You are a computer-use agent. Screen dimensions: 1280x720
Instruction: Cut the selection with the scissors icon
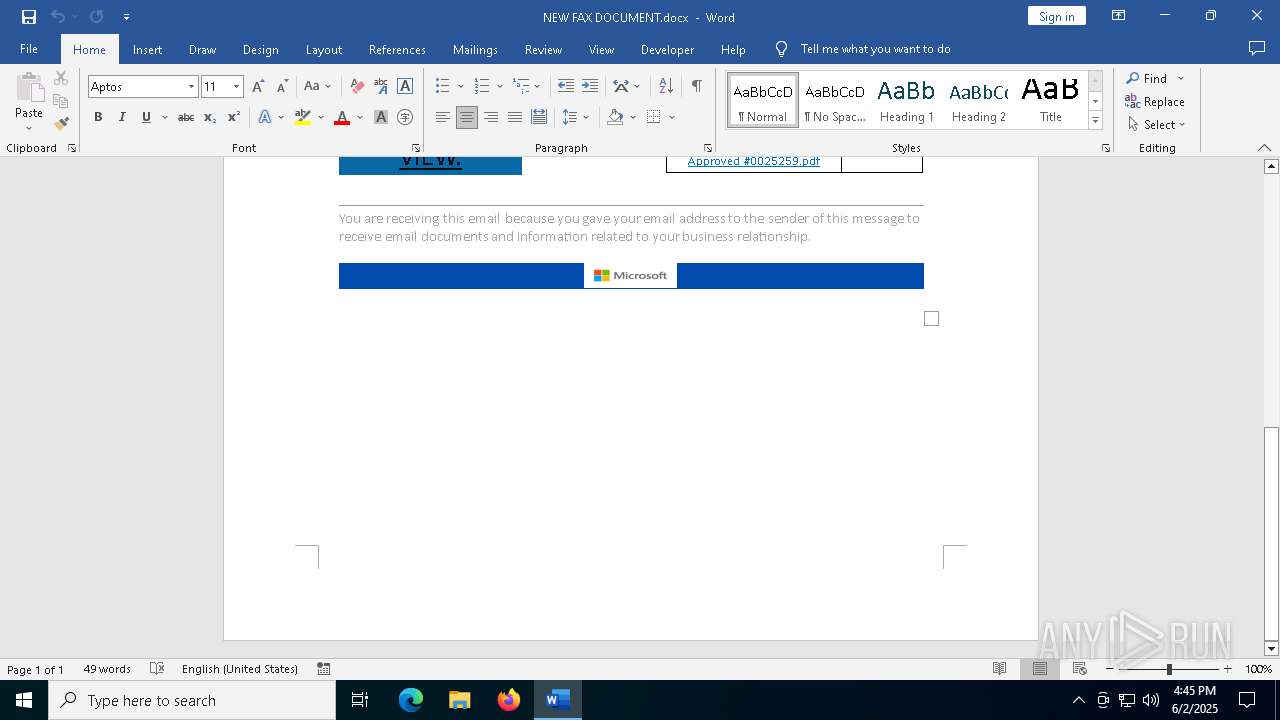[x=61, y=78]
